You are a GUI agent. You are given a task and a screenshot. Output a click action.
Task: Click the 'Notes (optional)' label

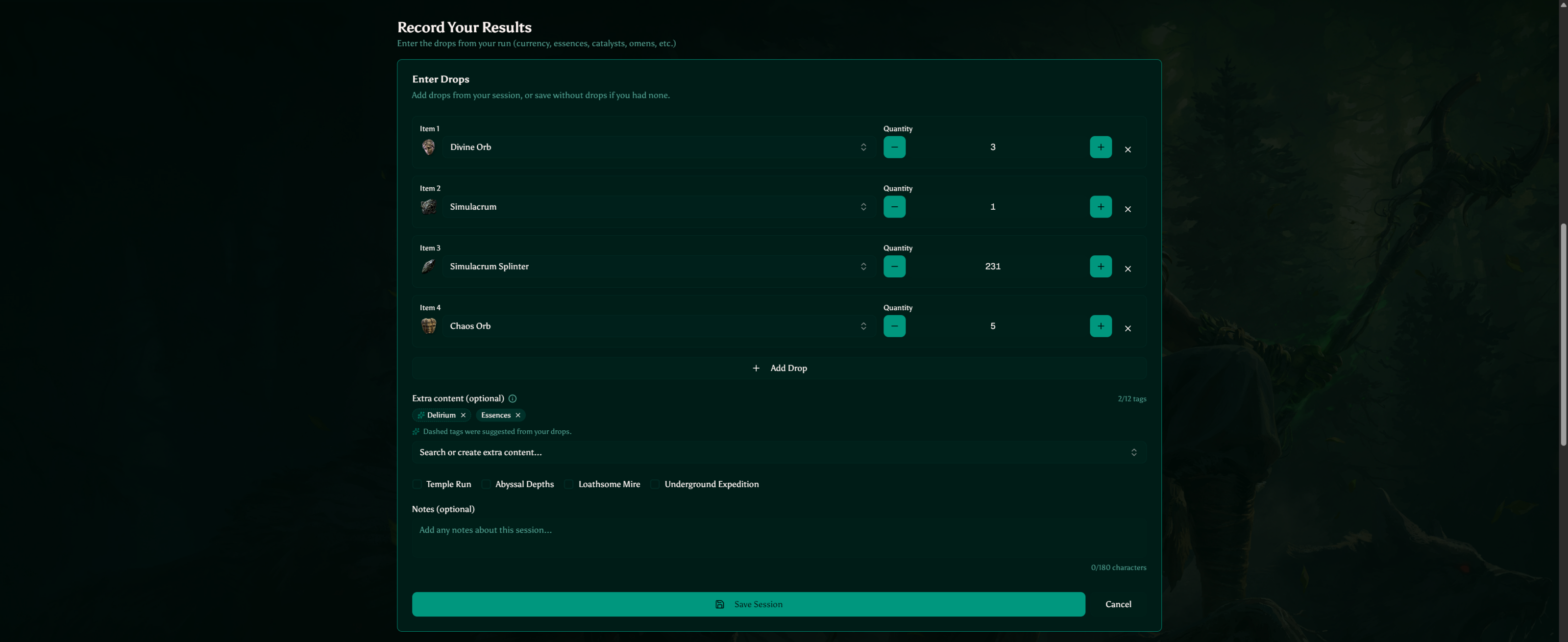[x=443, y=509]
